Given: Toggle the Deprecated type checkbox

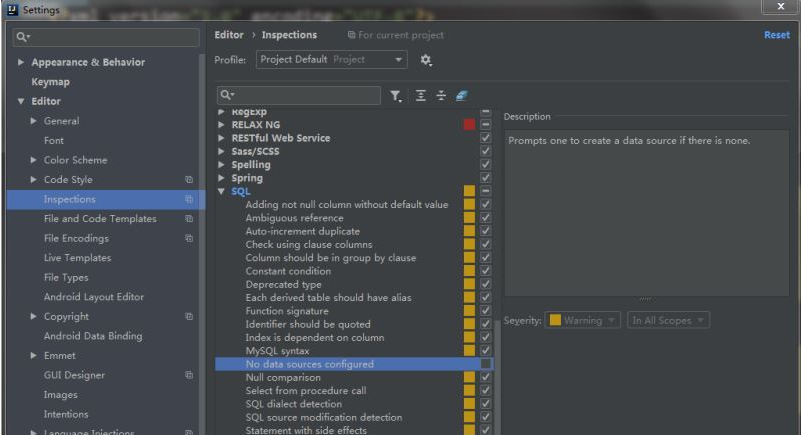Looking at the screenshot, I should pos(485,284).
